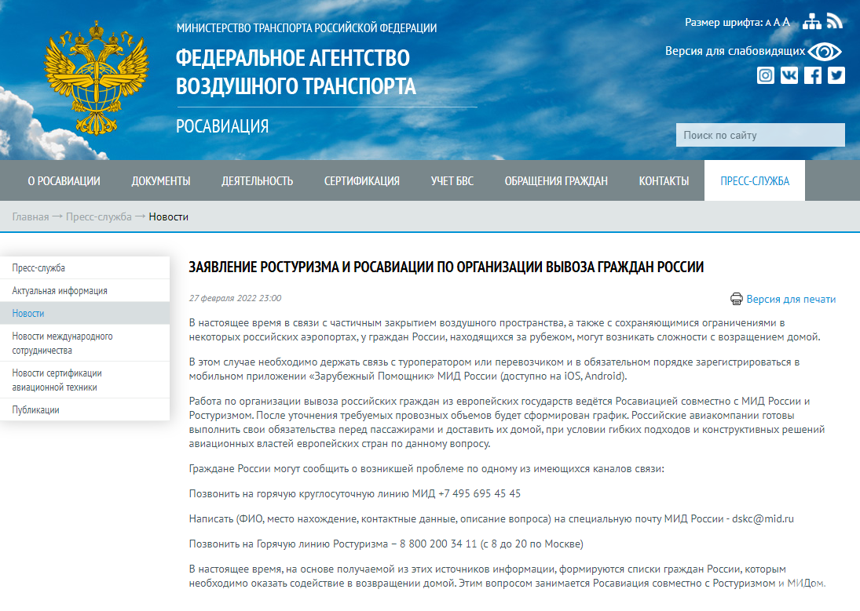Select the medium font size A
Viewport: 860px width, 611px height.
[777, 22]
